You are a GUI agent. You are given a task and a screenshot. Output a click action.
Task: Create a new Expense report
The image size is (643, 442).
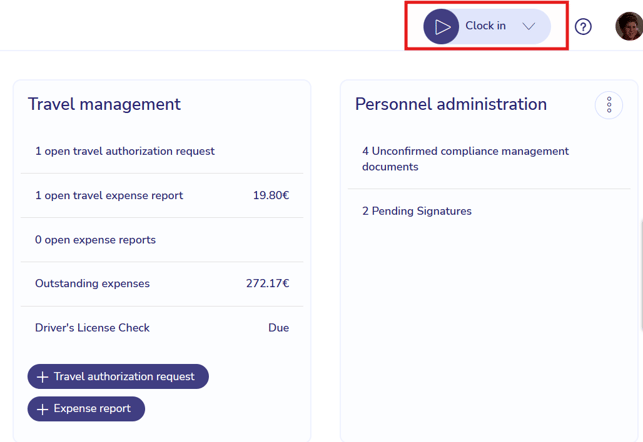tap(86, 409)
